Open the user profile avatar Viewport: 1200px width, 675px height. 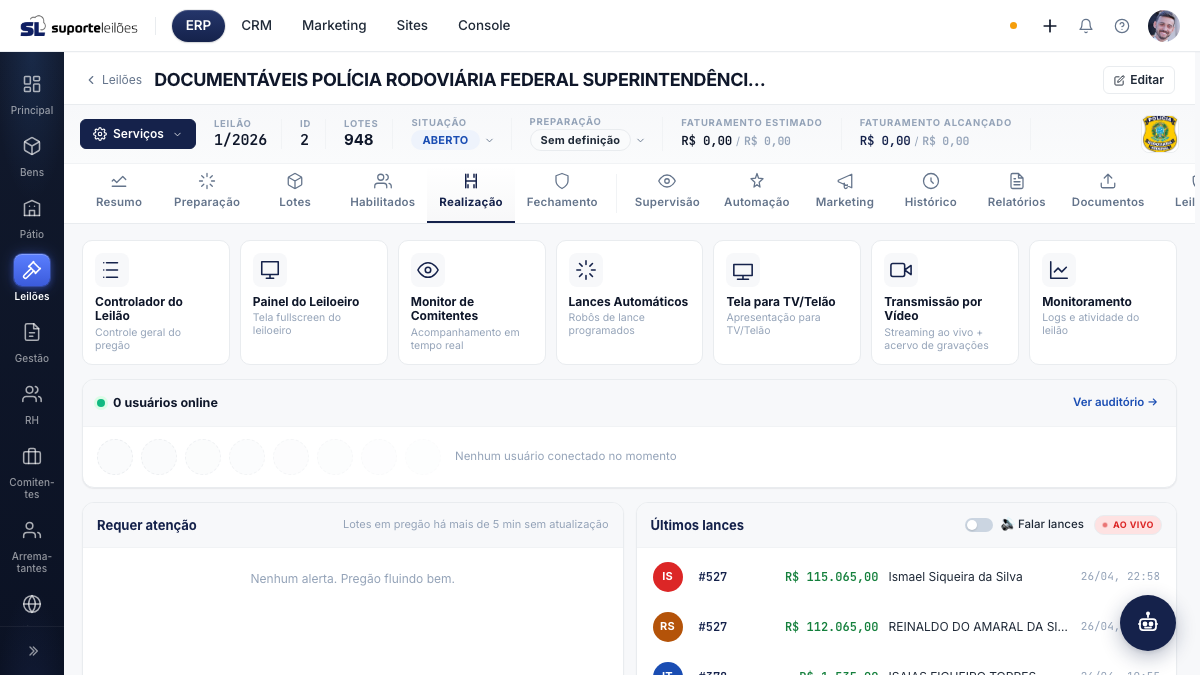click(x=1164, y=26)
